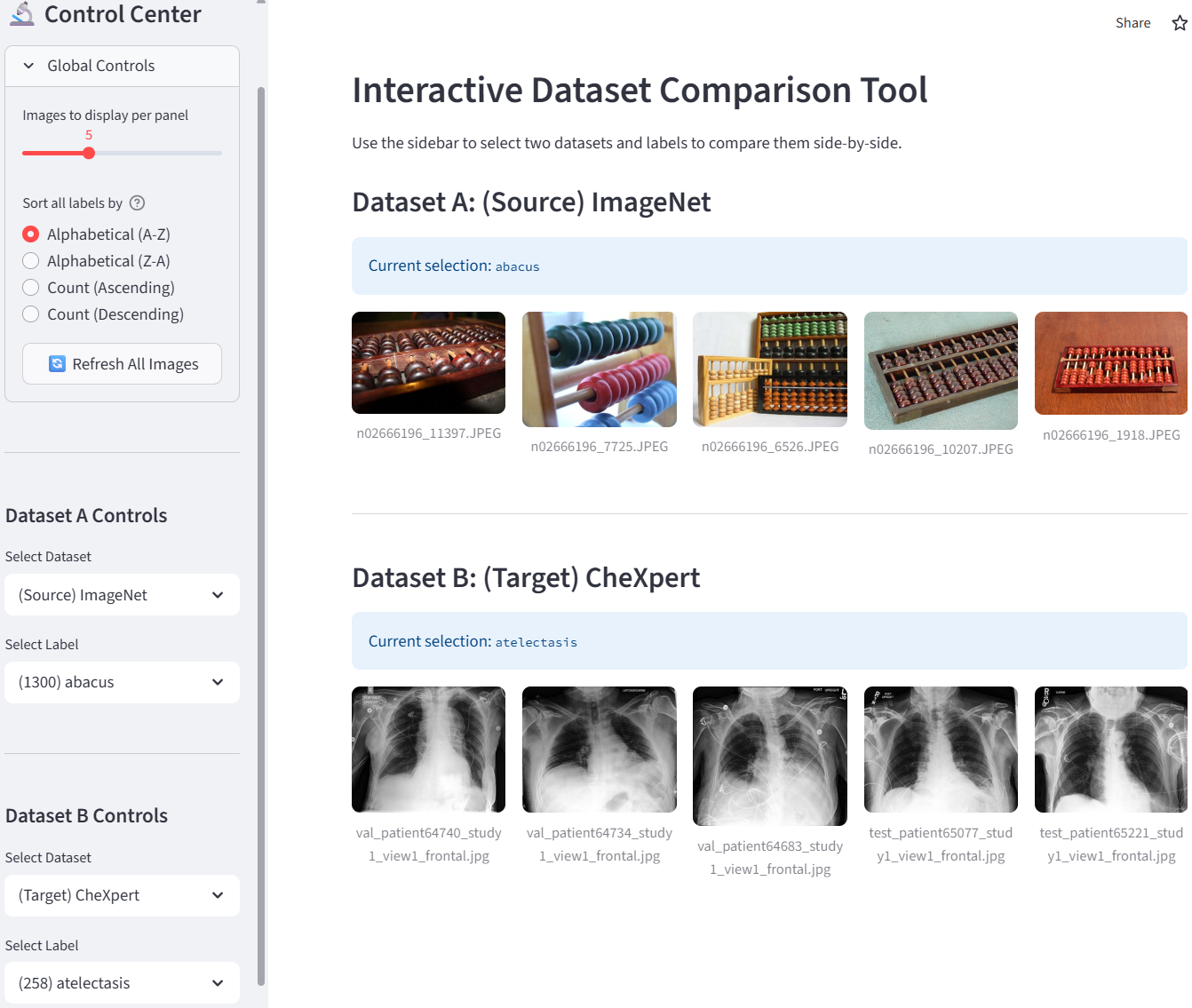Open the (Target) CheXpert dataset dropdown

(122, 895)
